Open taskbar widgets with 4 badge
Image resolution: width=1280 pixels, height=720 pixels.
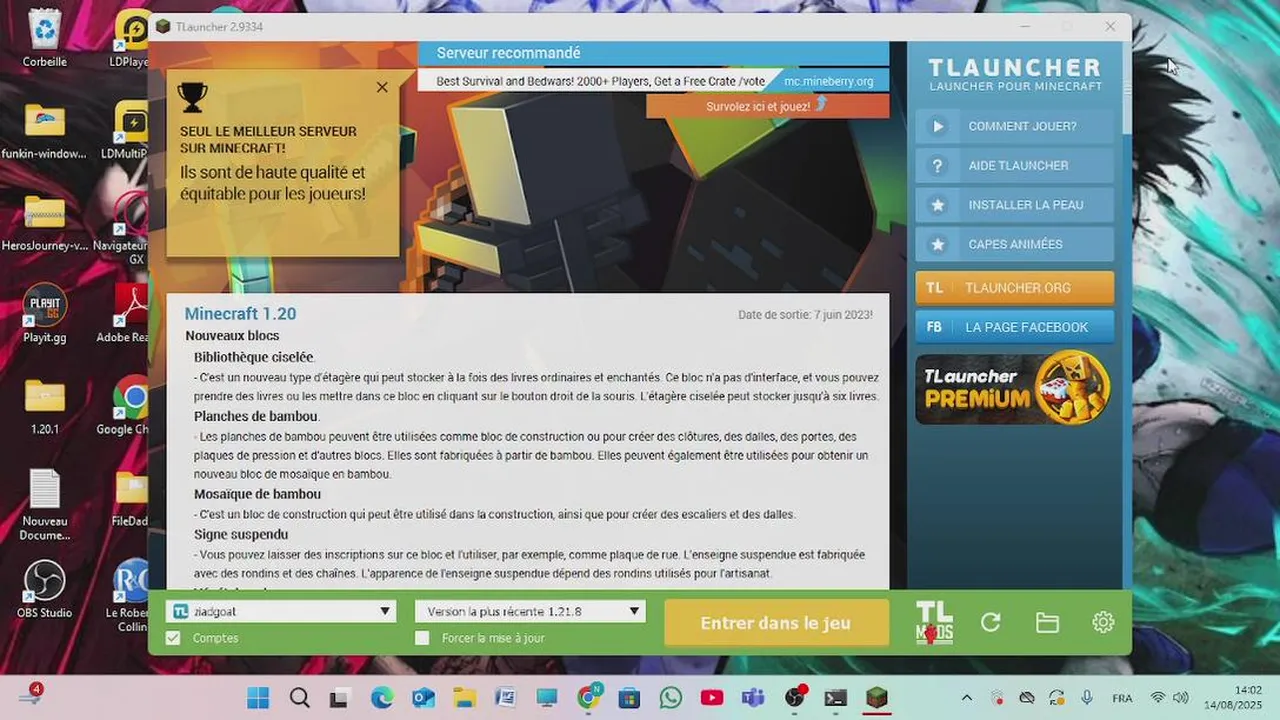30,696
